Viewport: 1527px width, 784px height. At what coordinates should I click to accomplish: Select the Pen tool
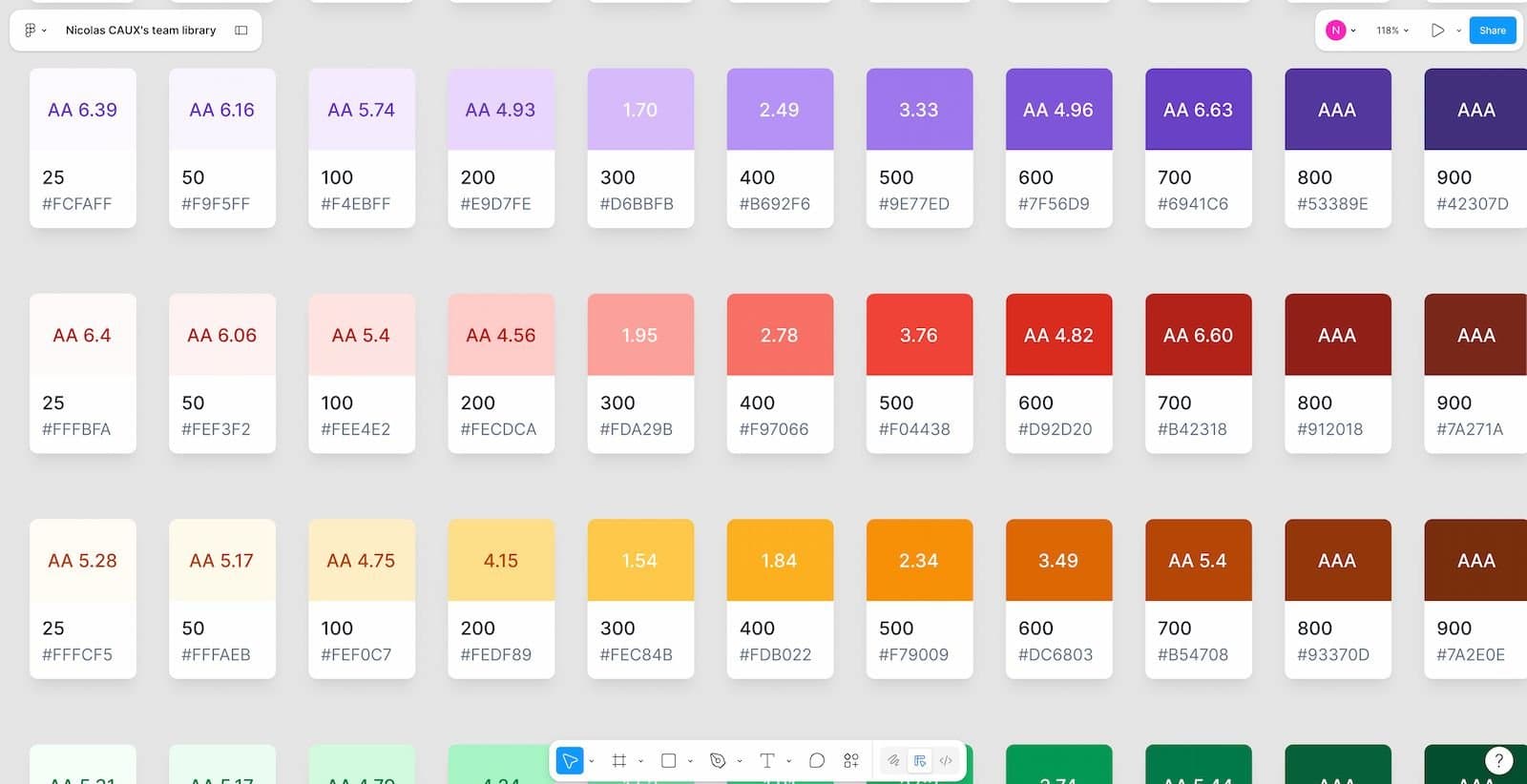coord(718,760)
